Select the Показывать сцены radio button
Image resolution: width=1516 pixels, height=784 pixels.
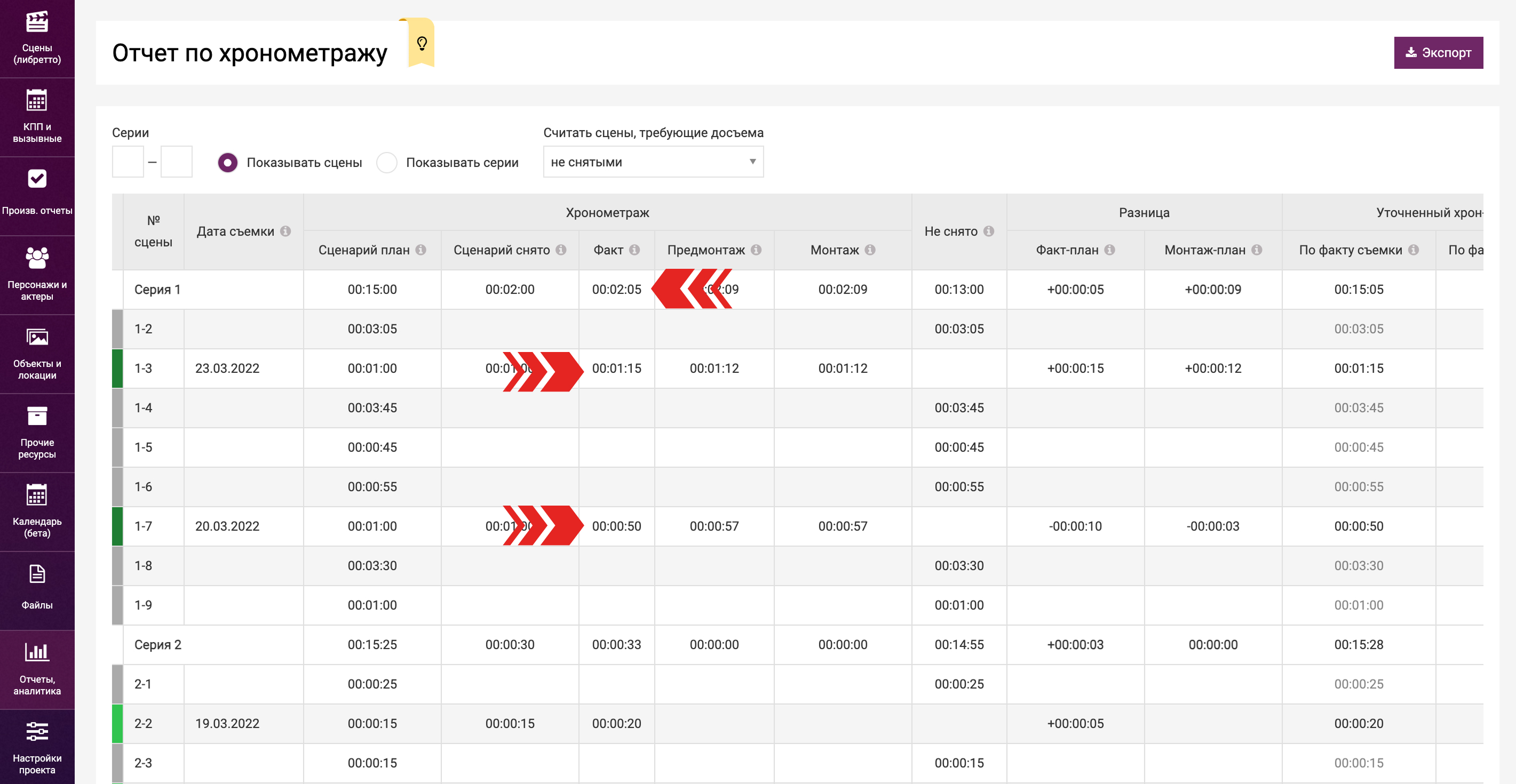[x=228, y=163]
